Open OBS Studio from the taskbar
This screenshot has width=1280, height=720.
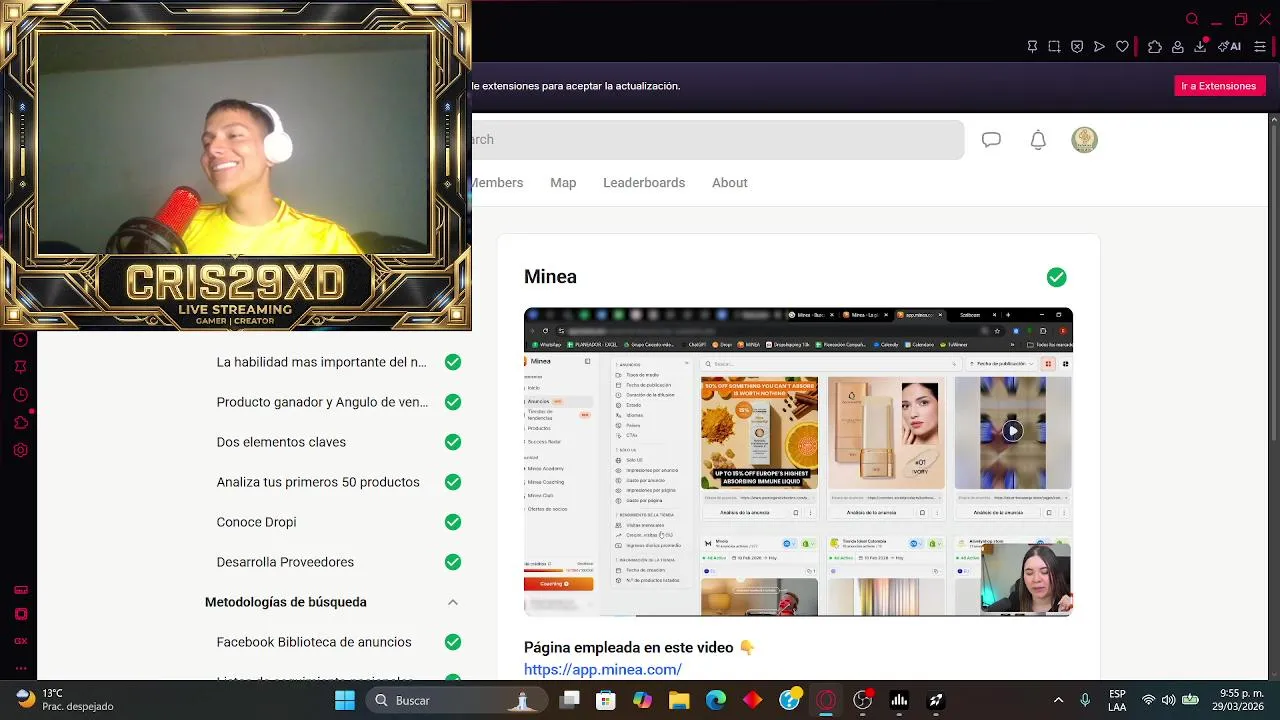(863, 700)
